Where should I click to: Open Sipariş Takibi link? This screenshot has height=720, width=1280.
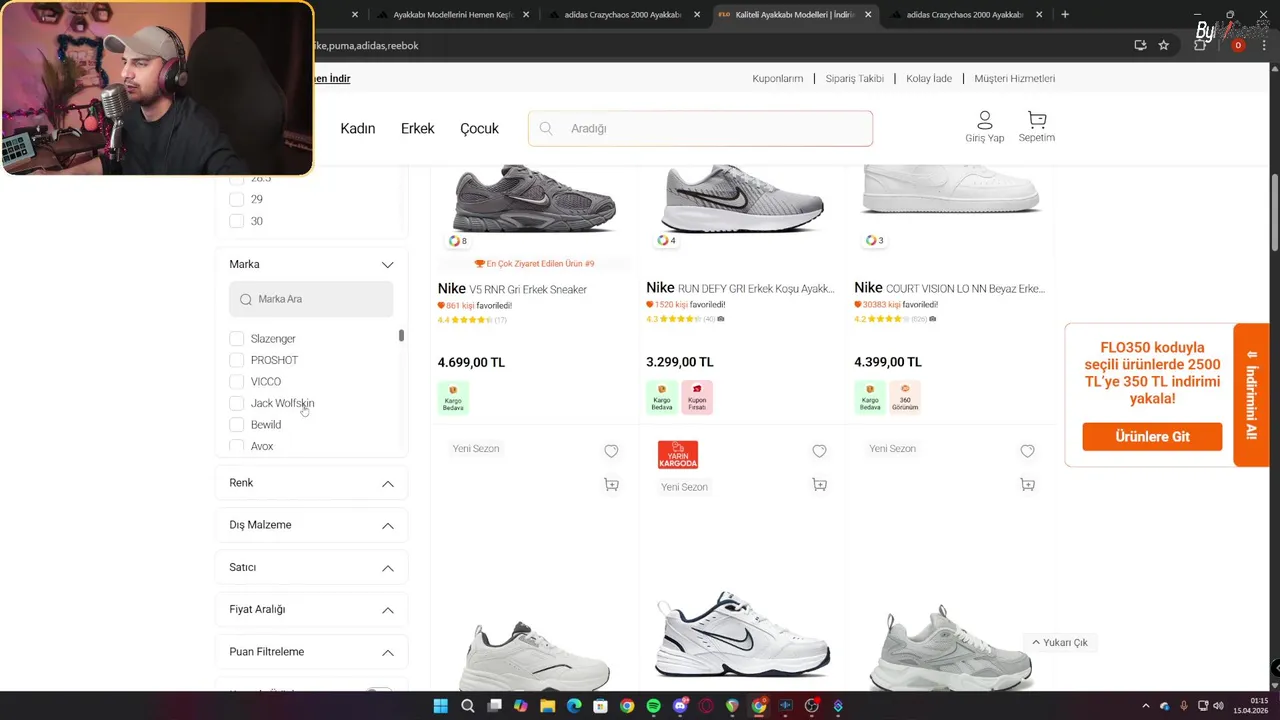click(855, 78)
